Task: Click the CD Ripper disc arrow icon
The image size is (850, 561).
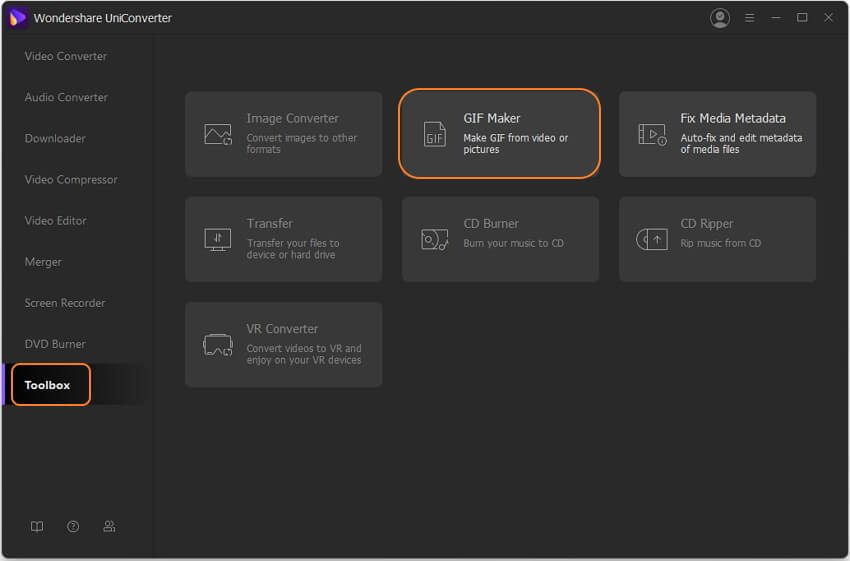Action: (x=652, y=239)
